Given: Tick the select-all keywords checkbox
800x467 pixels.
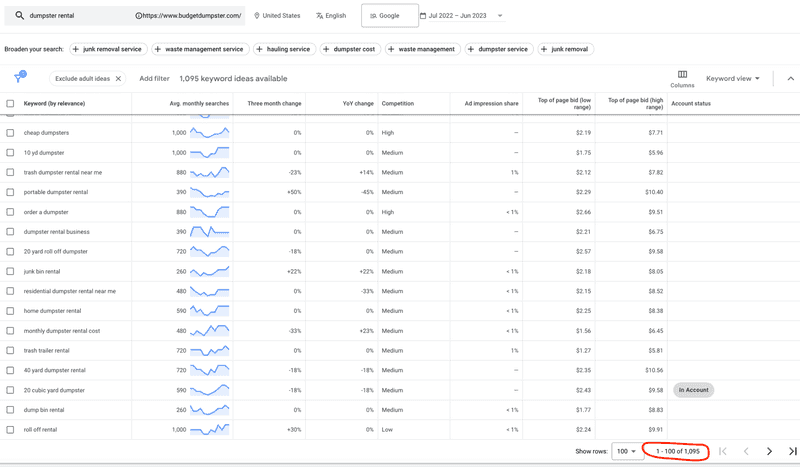Looking at the screenshot, I should (x=11, y=103).
